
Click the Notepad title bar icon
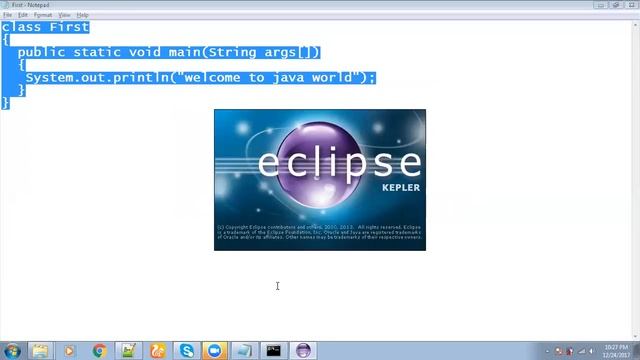(5, 5)
